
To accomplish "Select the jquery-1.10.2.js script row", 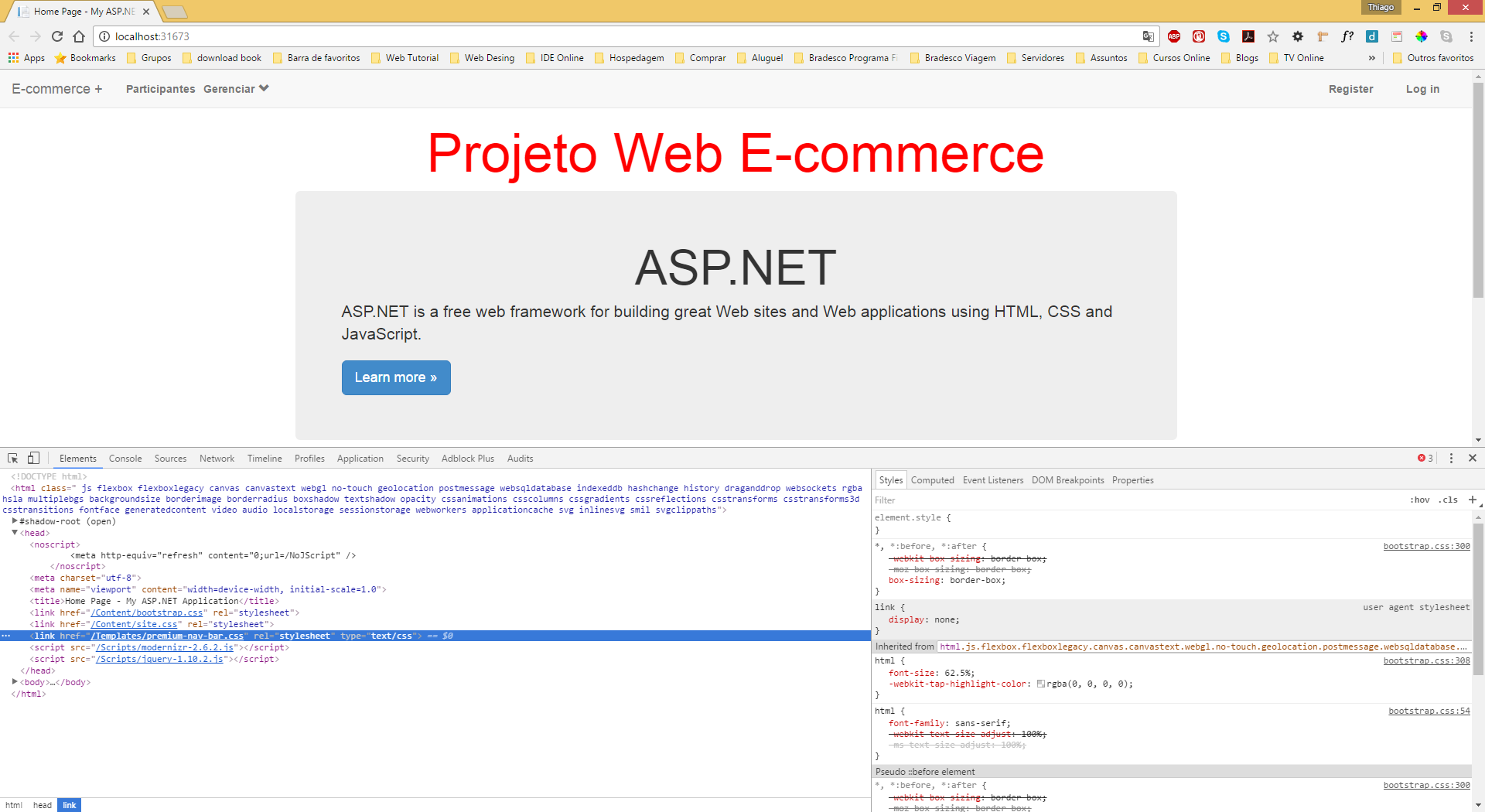I will (435, 659).
